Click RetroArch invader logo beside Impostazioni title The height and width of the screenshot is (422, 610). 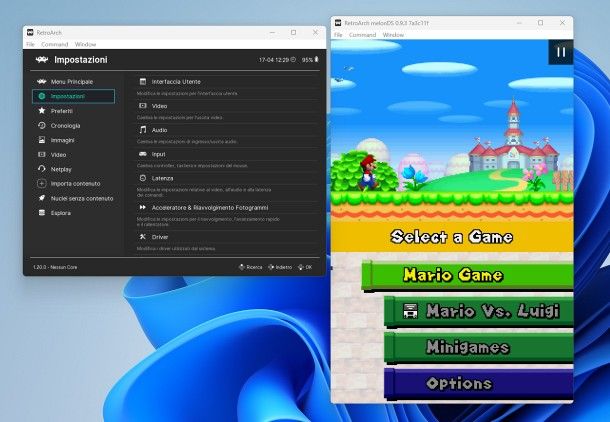[42, 60]
